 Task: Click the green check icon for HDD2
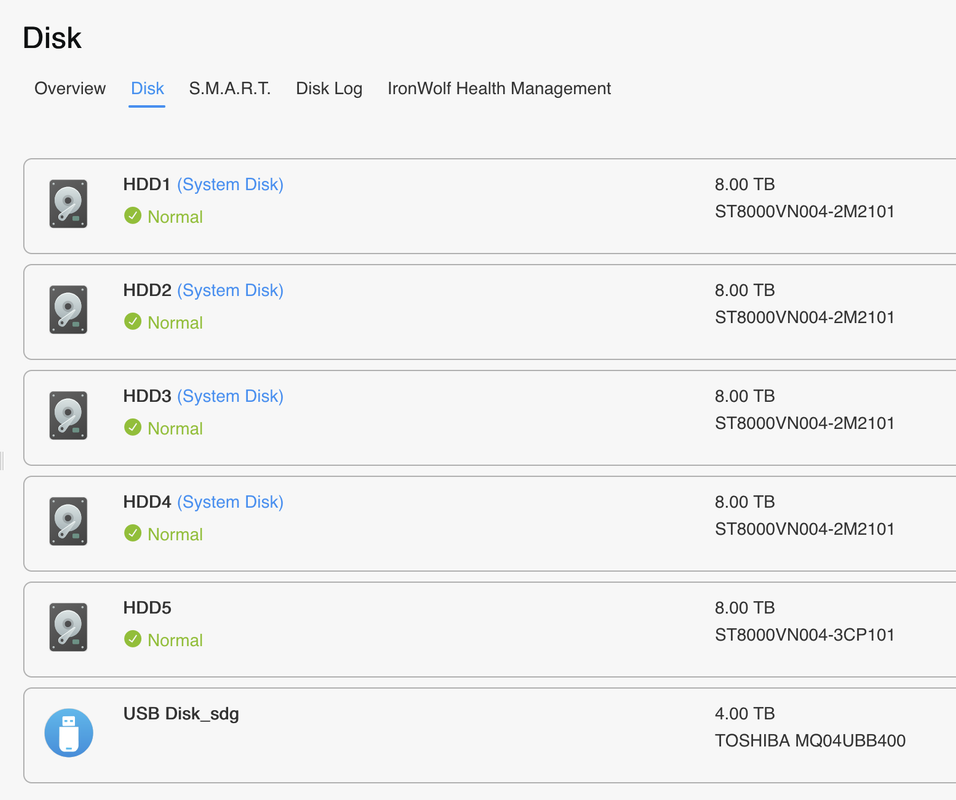133,321
